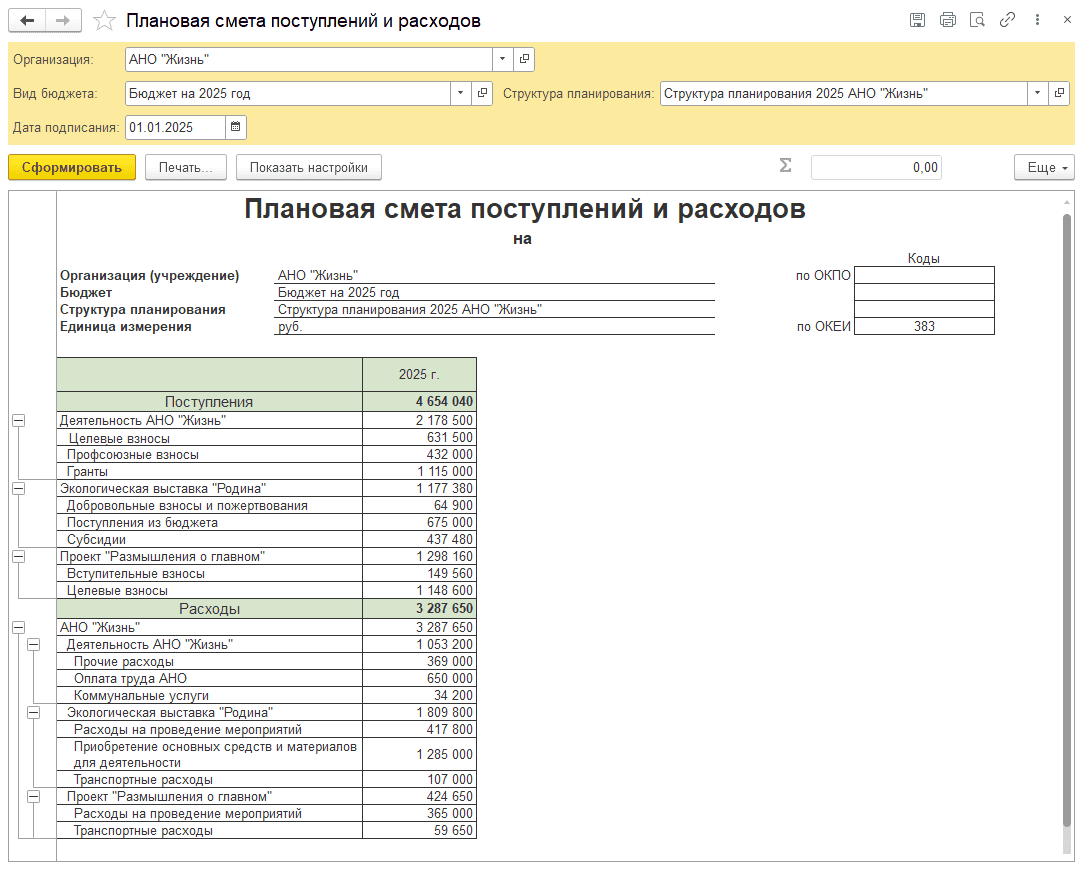Add report to favorites with star icon
Viewport: 1078px width, 869px height.
click(x=103, y=20)
